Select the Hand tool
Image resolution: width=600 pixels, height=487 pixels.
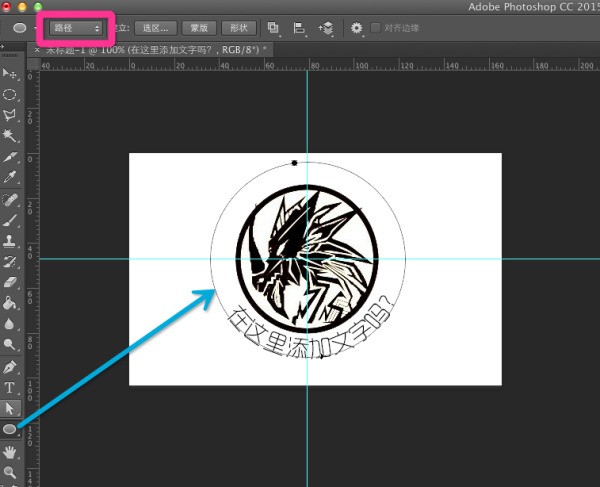tap(10, 451)
